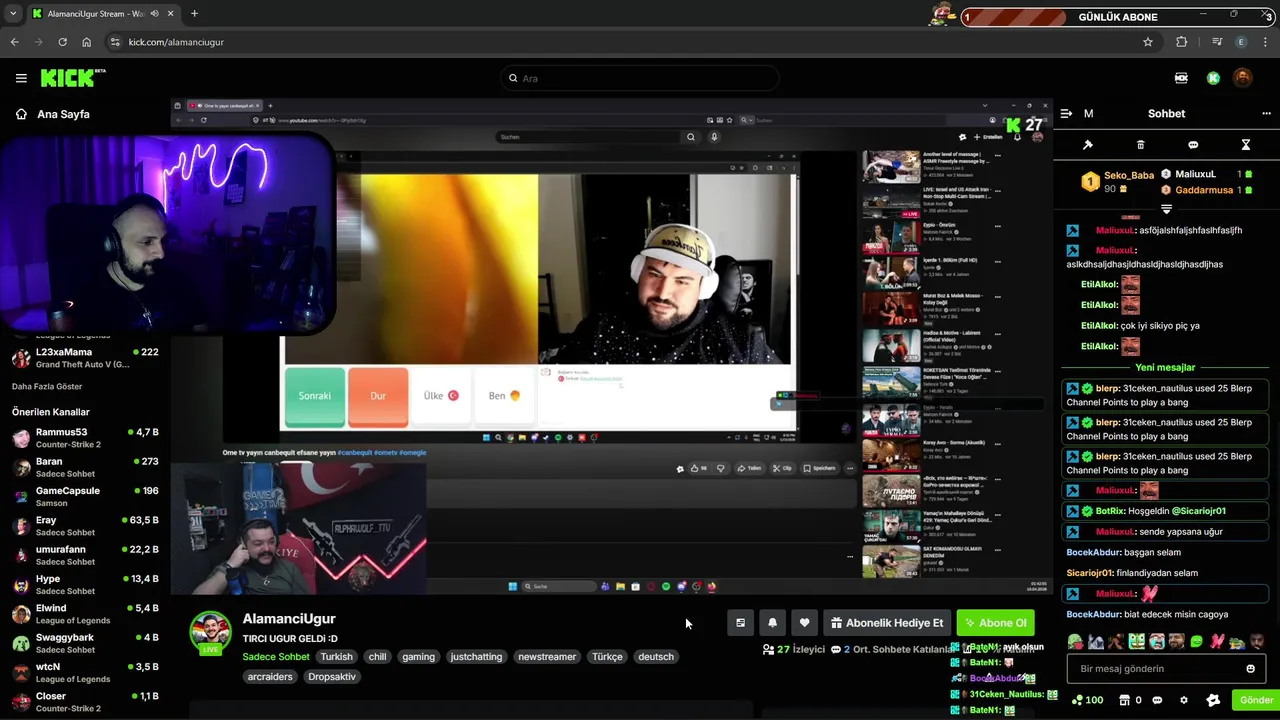This screenshot has width=1280, height=720.
Task: Click AlamanciUgur channel avatar
Action: (210, 632)
